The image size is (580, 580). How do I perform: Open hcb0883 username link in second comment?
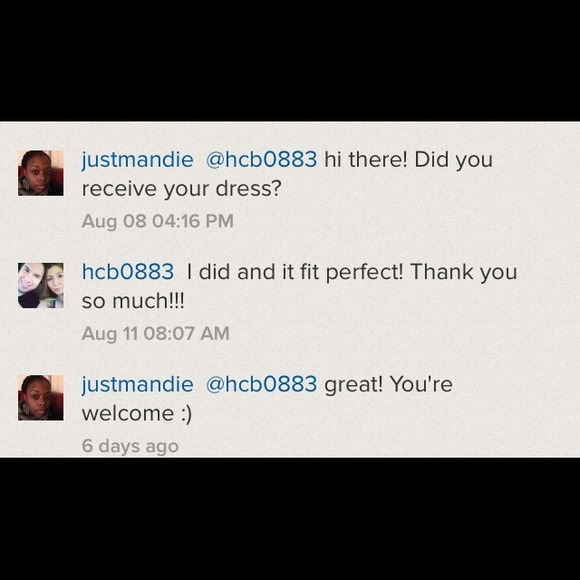128,272
